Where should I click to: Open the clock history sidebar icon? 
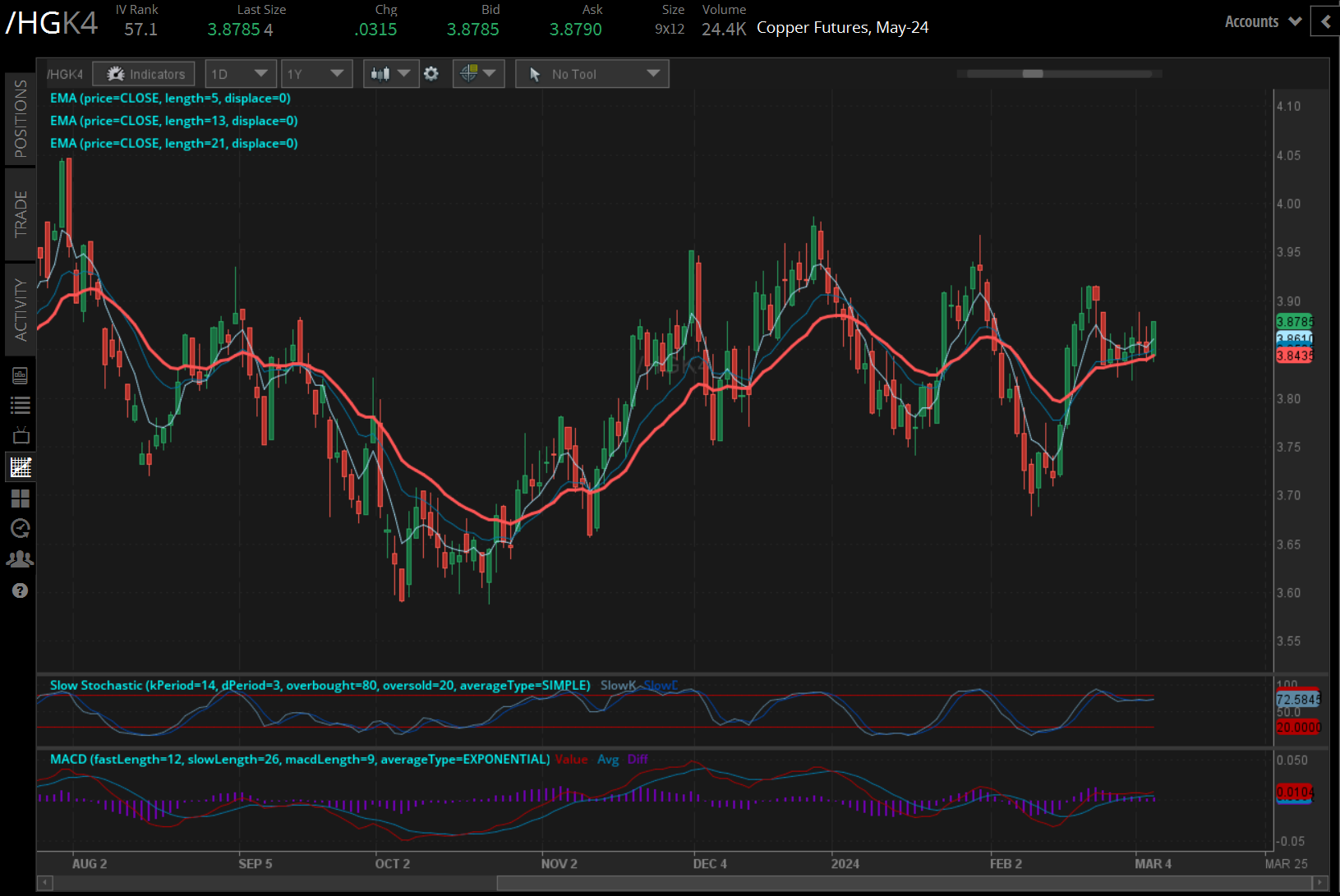[x=21, y=528]
